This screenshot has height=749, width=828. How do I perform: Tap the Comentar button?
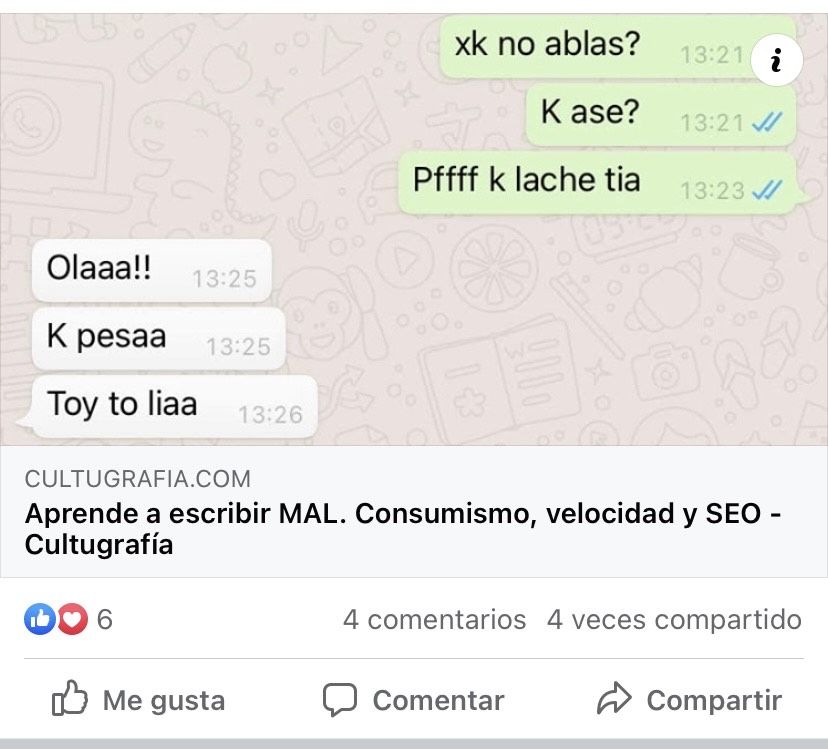413,699
